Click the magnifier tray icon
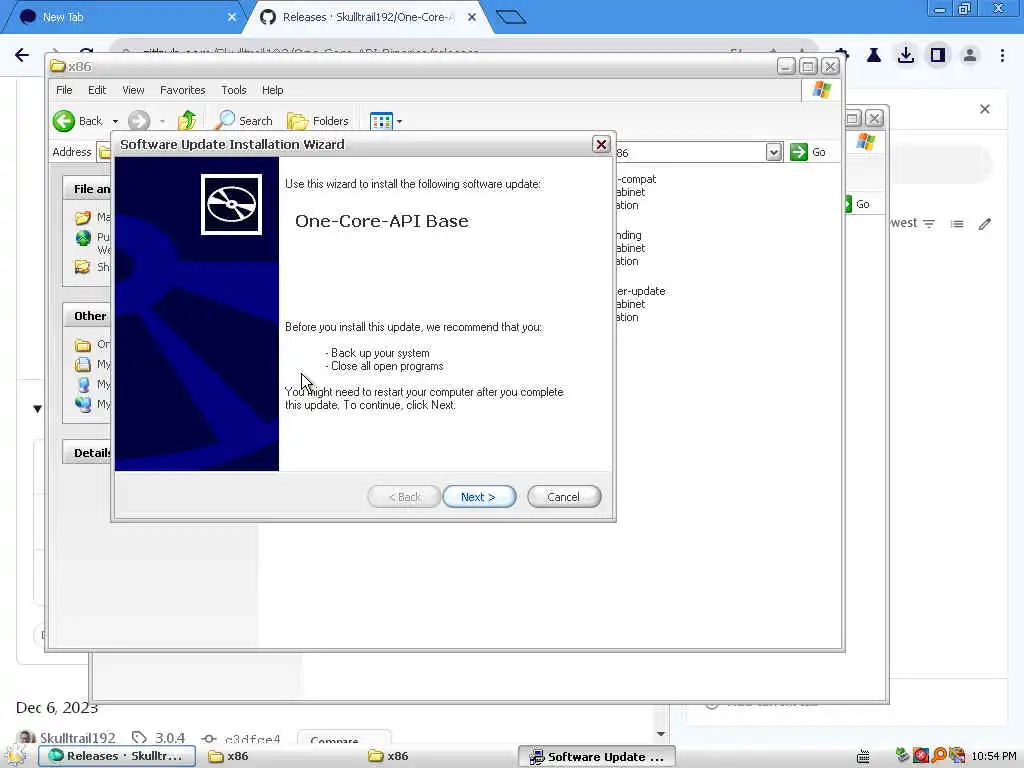This screenshot has width=1024, height=768. click(x=938, y=756)
